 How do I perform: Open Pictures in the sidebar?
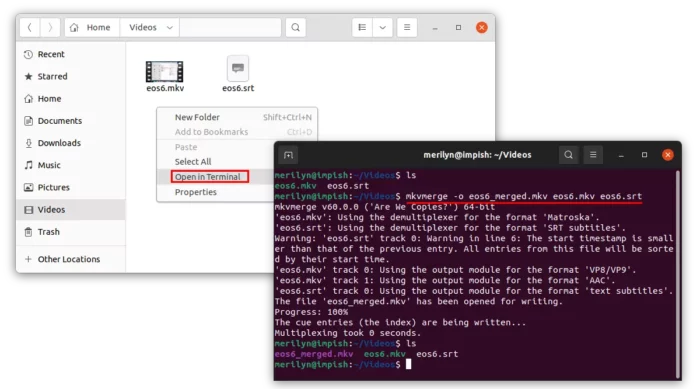click(x=71, y=188)
